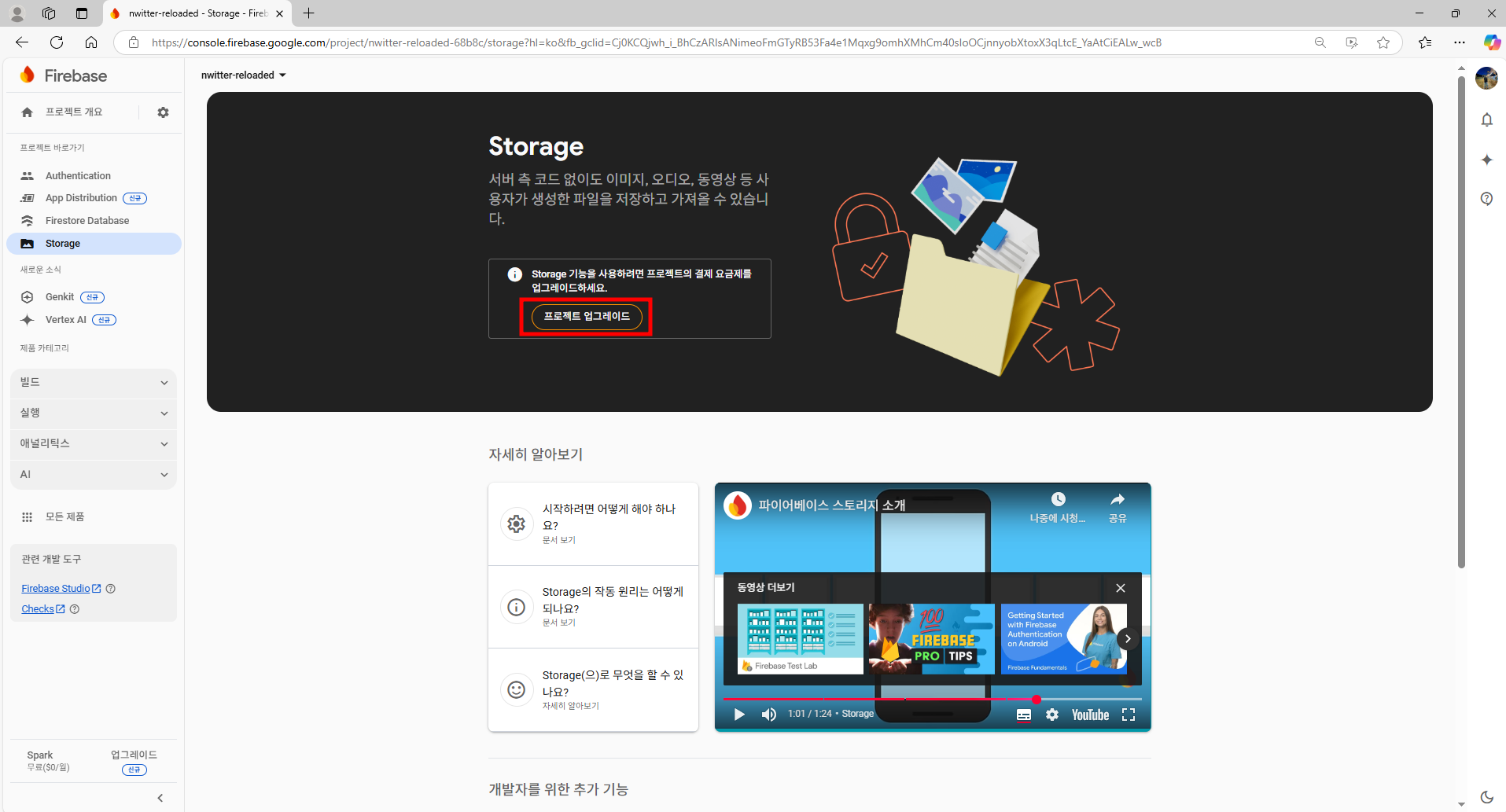Open the nwitter-reloaded project dropdown
This screenshot has height=812, width=1506.
pos(244,75)
